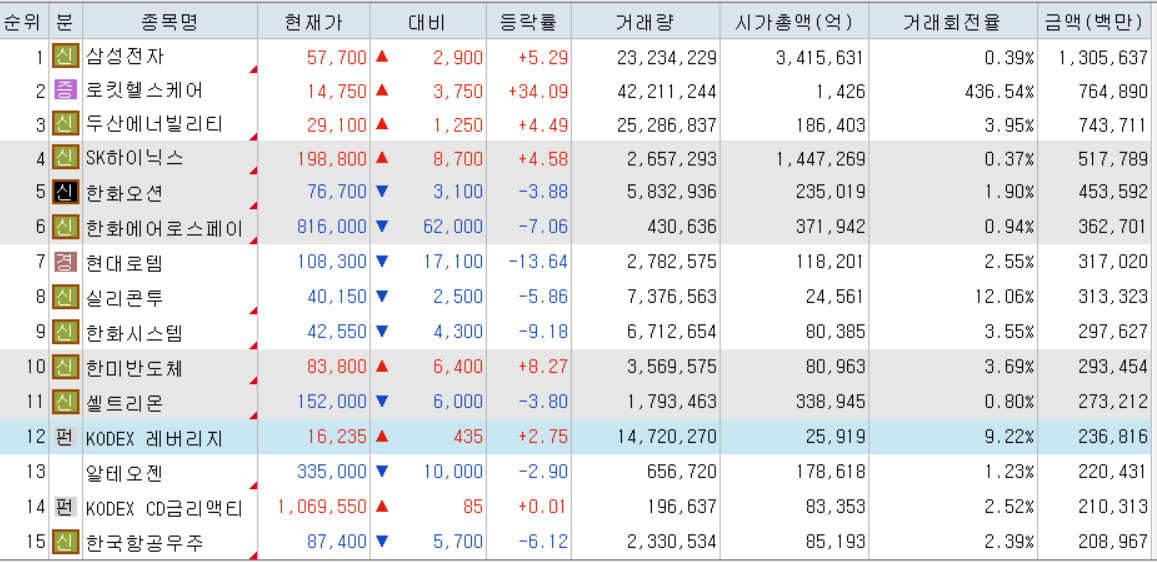Click the purple 증 badge next to 로킷헬스케어
The width and height of the screenshot is (1157, 562).
tap(66, 91)
